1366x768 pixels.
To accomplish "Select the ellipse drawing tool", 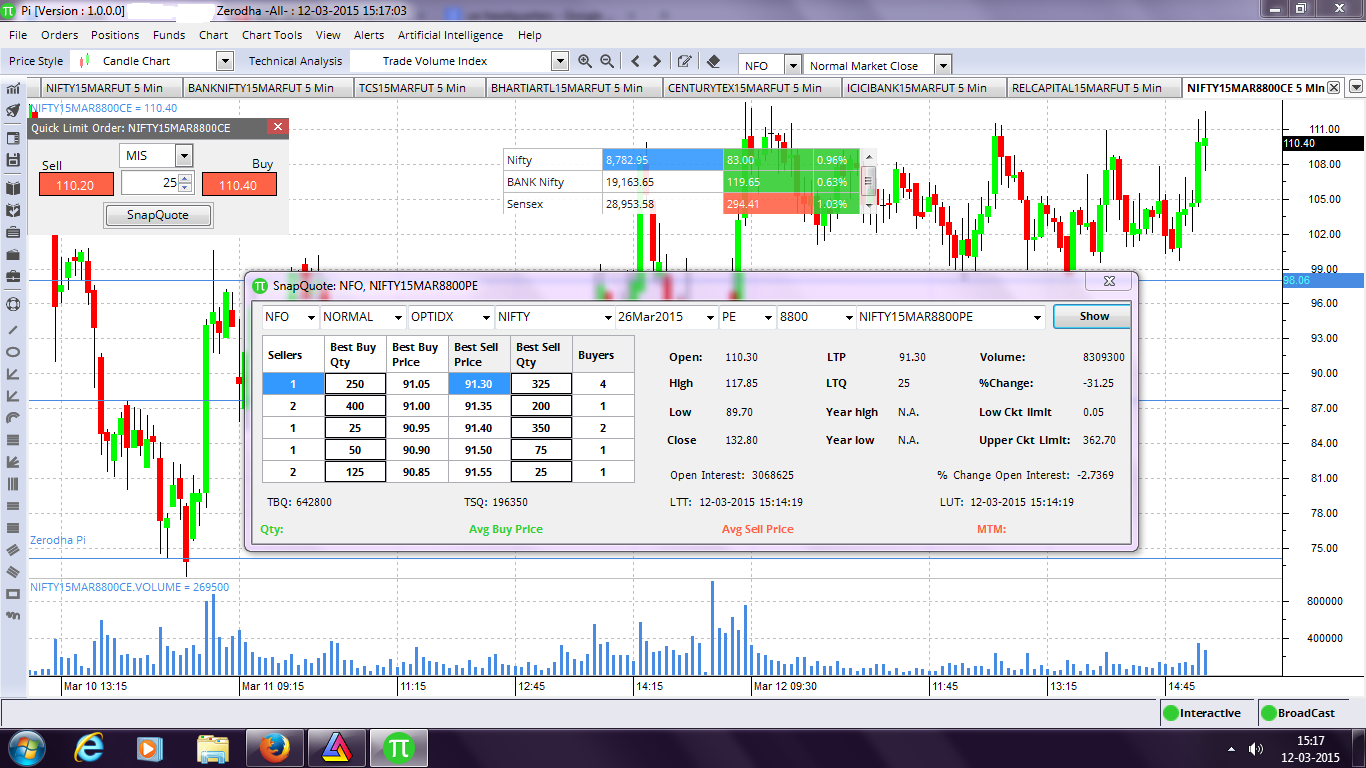I will (x=13, y=352).
